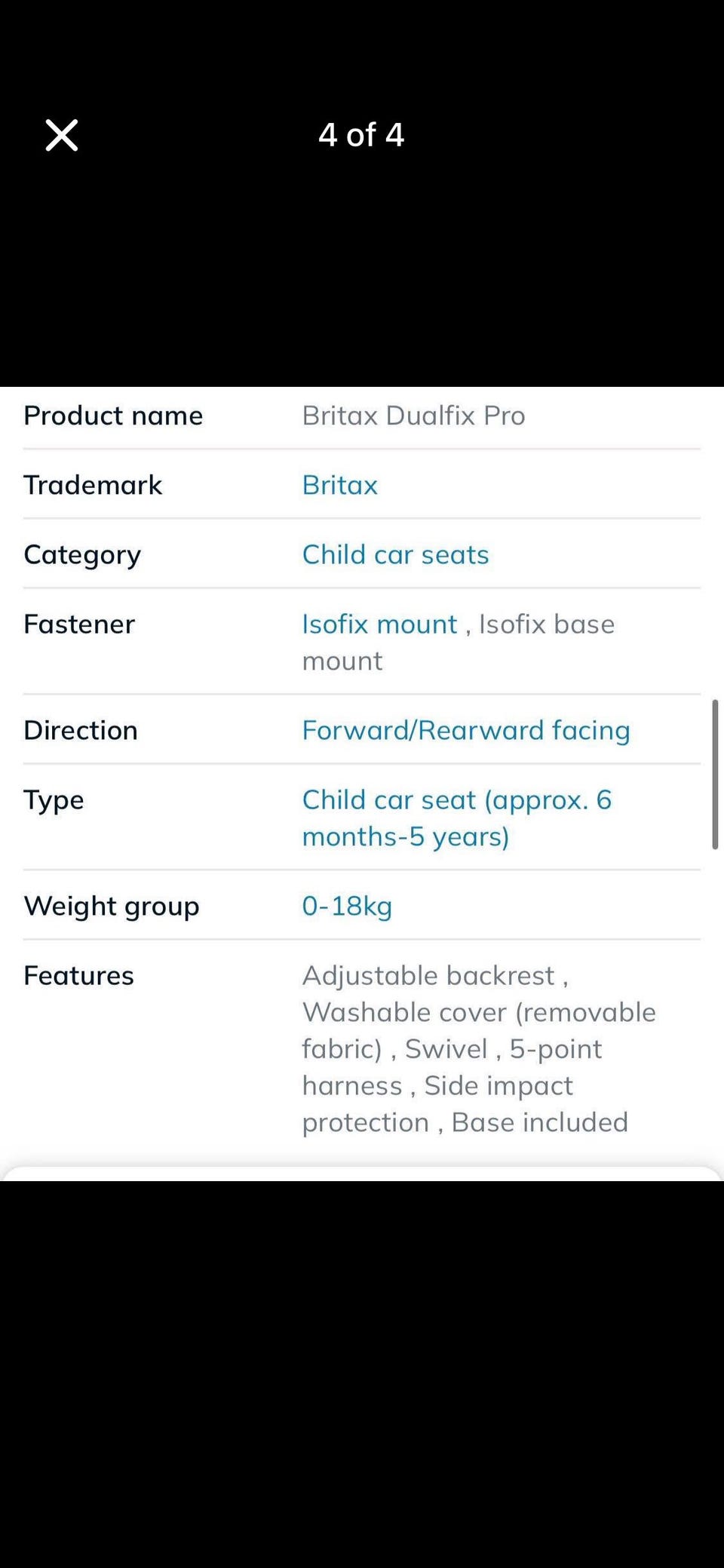Tap the '4 of 4' image counter
Screen dimensions: 724x1568
[361, 136]
